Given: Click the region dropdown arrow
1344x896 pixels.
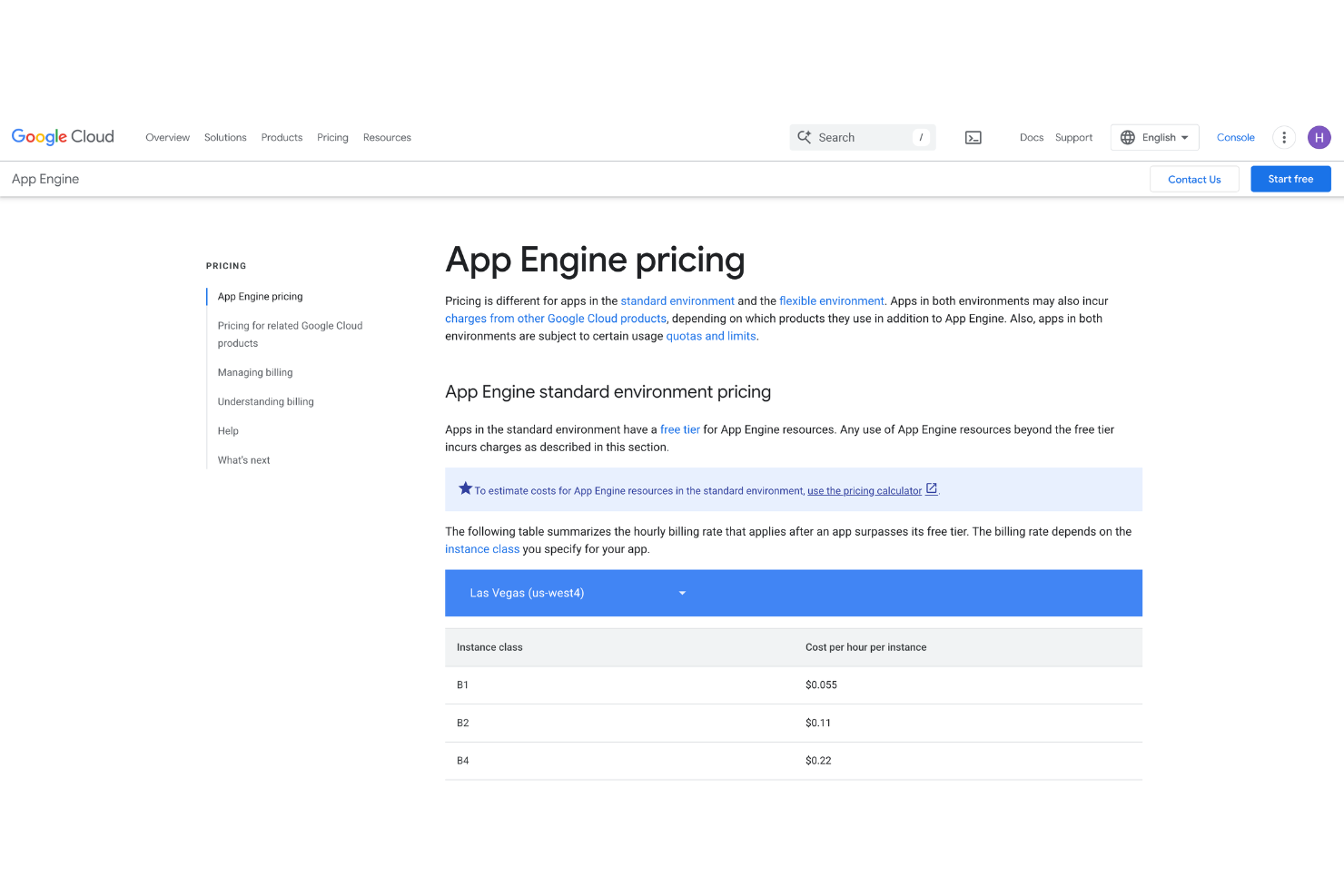Looking at the screenshot, I should point(682,593).
